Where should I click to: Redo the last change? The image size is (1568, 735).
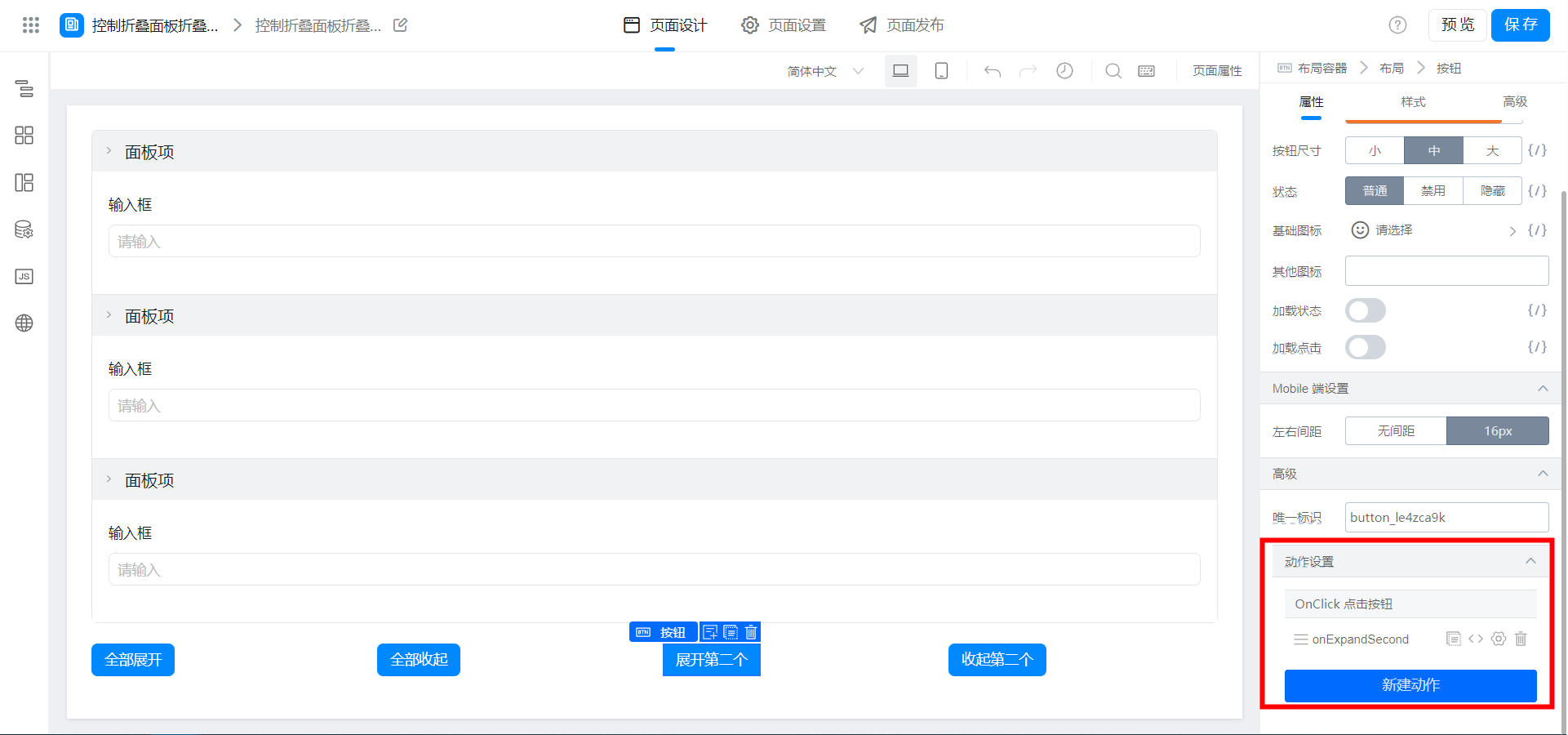tap(1028, 71)
